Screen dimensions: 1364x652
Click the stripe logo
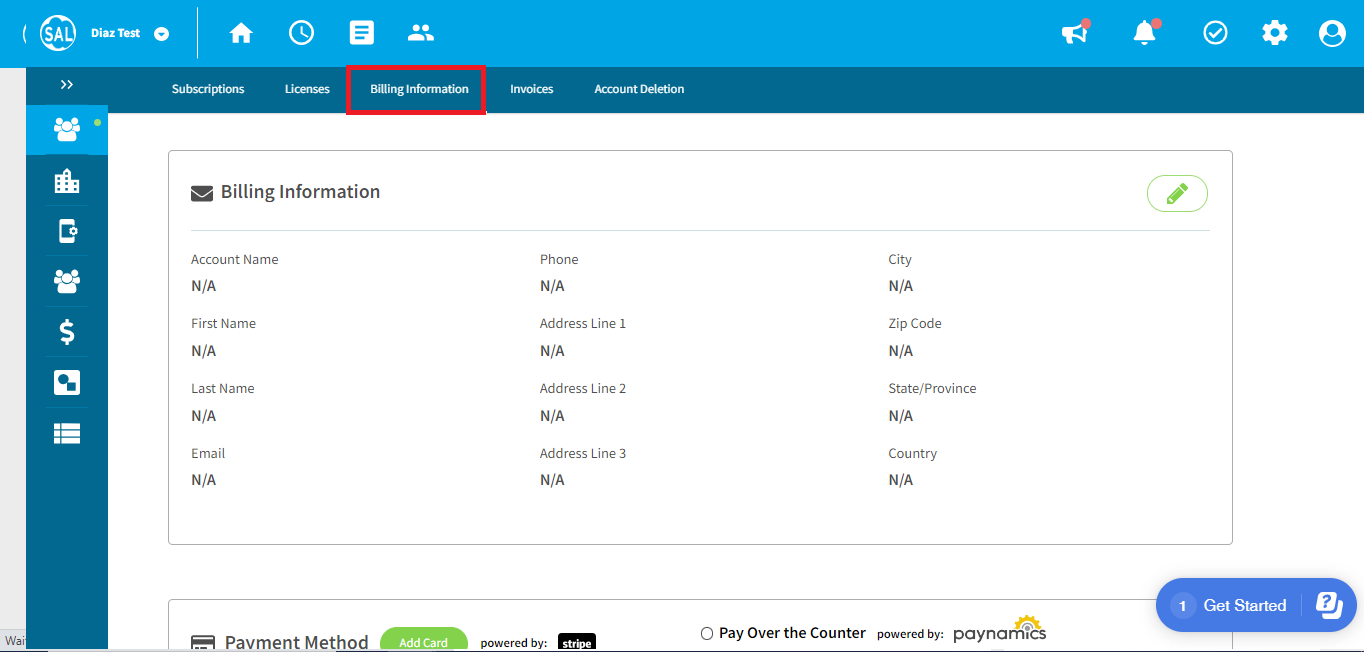click(x=577, y=643)
